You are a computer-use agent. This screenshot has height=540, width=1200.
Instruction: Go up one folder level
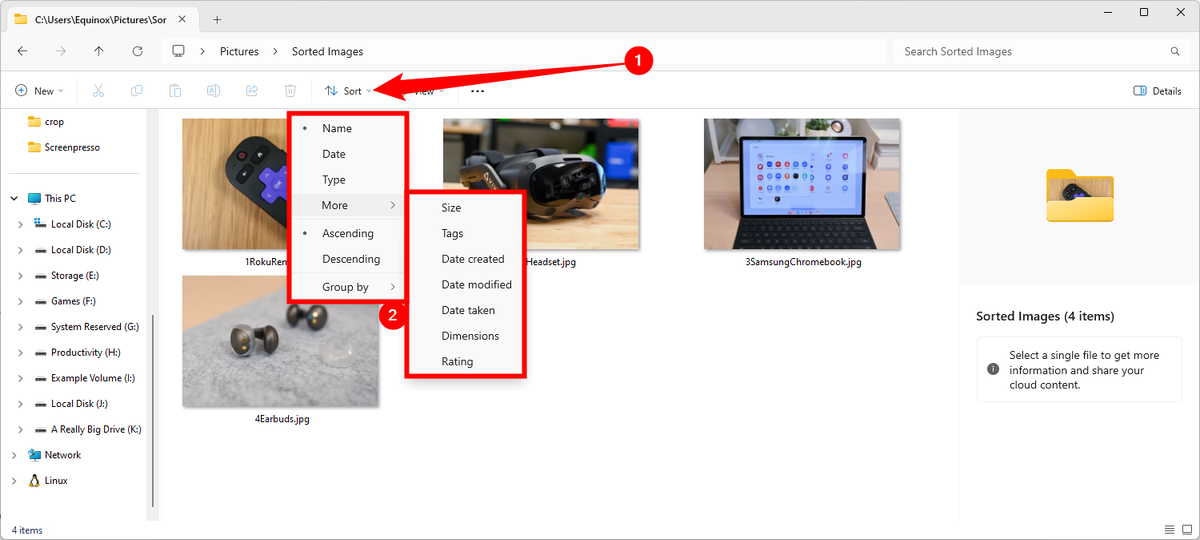[x=98, y=51]
